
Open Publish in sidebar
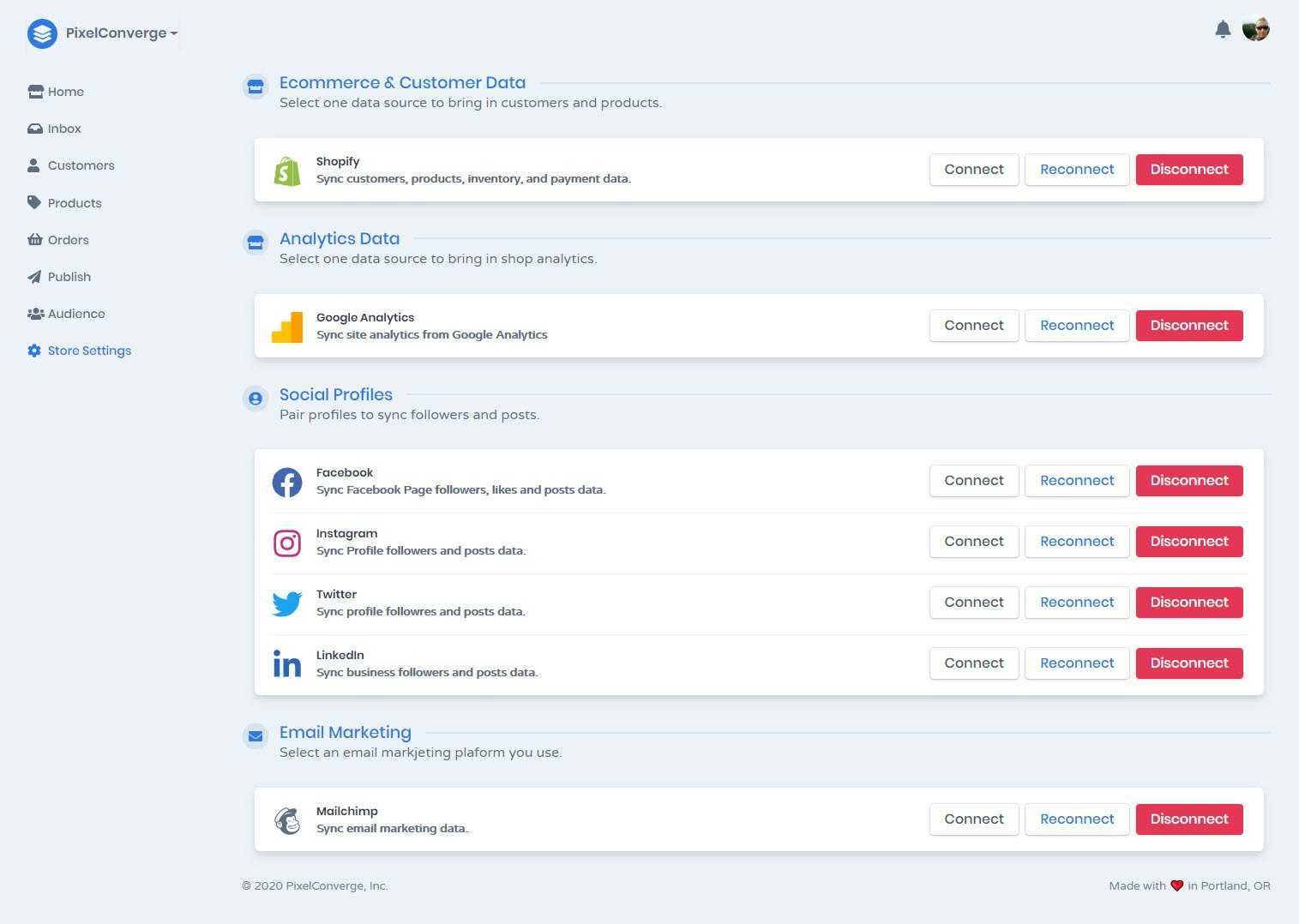[x=59, y=277]
